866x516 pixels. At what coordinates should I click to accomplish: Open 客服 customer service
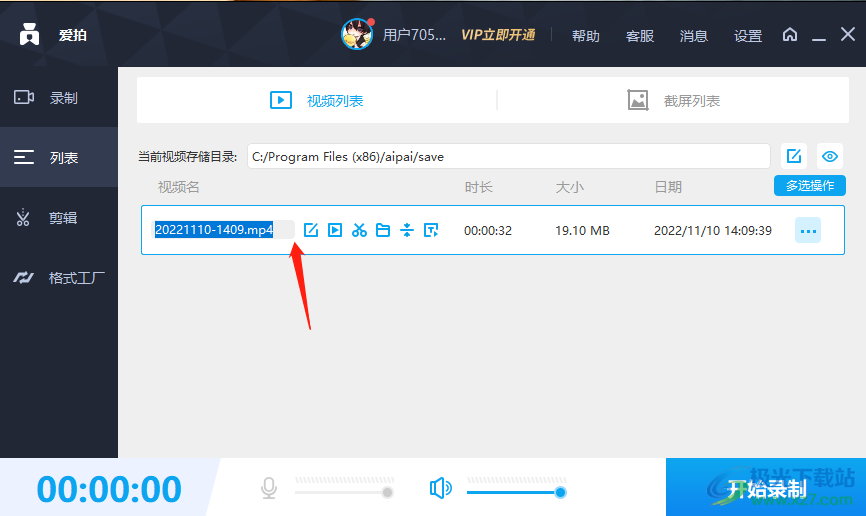[640, 36]
